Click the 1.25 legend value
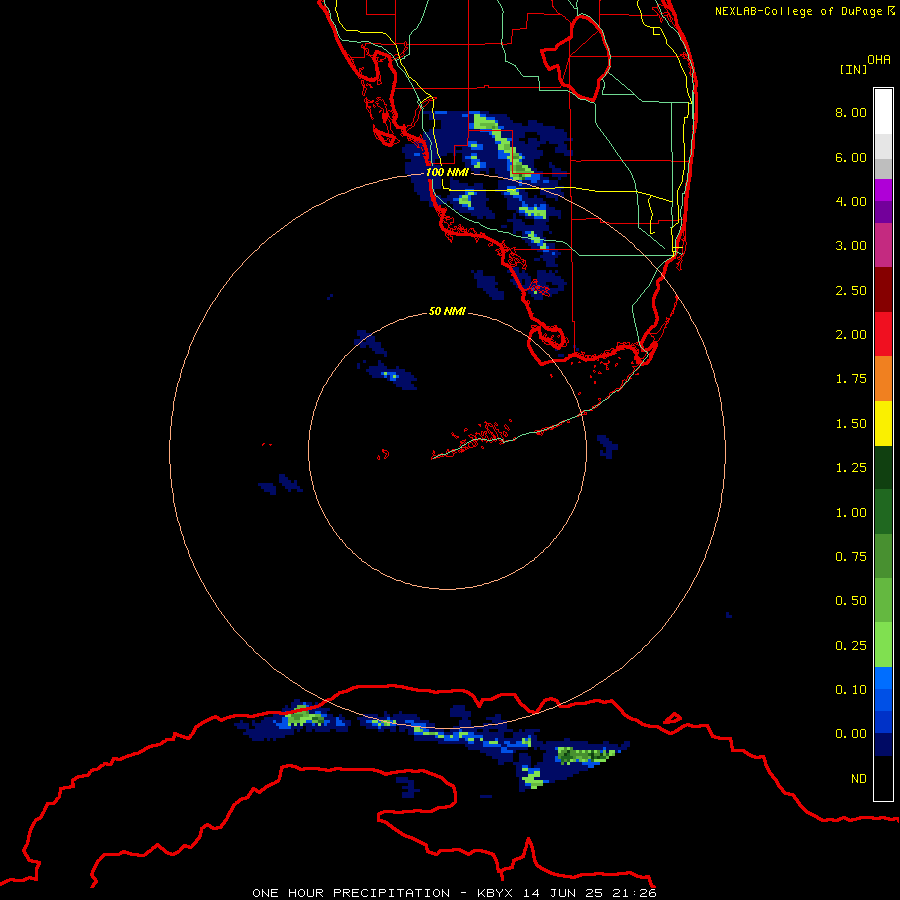 coord(851,468)
